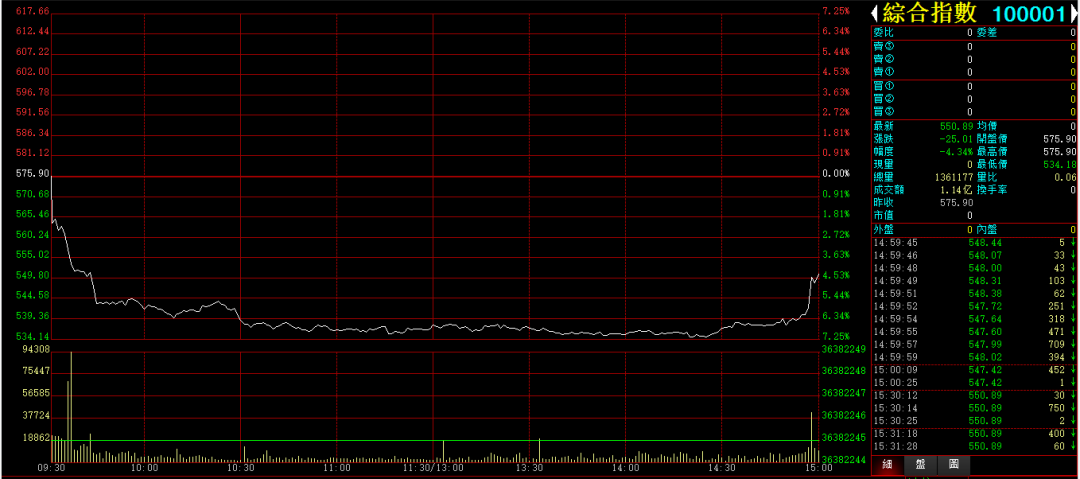Click the 量比 value 0.06
1080x479 pixels.
(1066, 177)
